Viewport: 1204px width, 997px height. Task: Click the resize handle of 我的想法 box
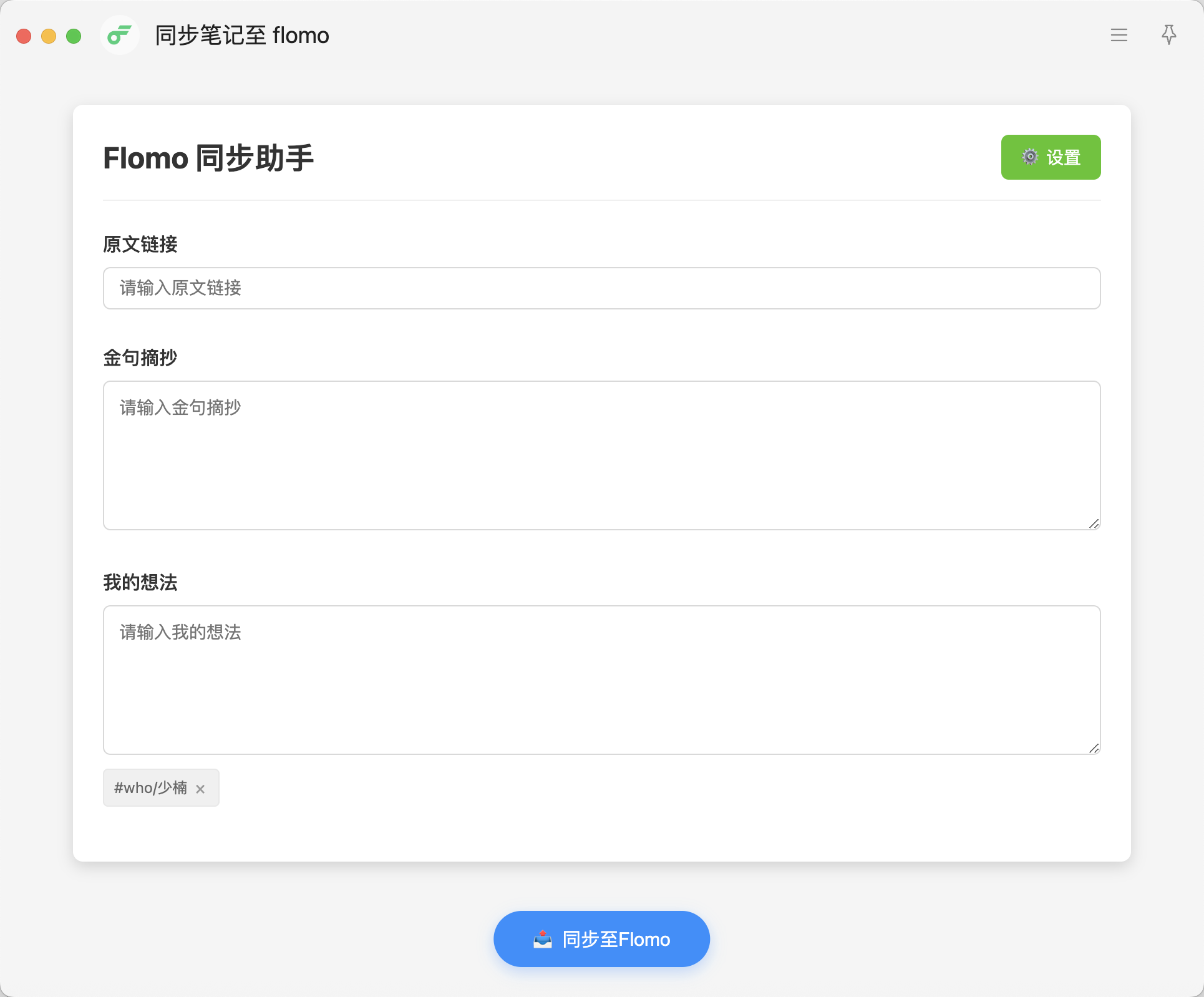click(1094, 749)
